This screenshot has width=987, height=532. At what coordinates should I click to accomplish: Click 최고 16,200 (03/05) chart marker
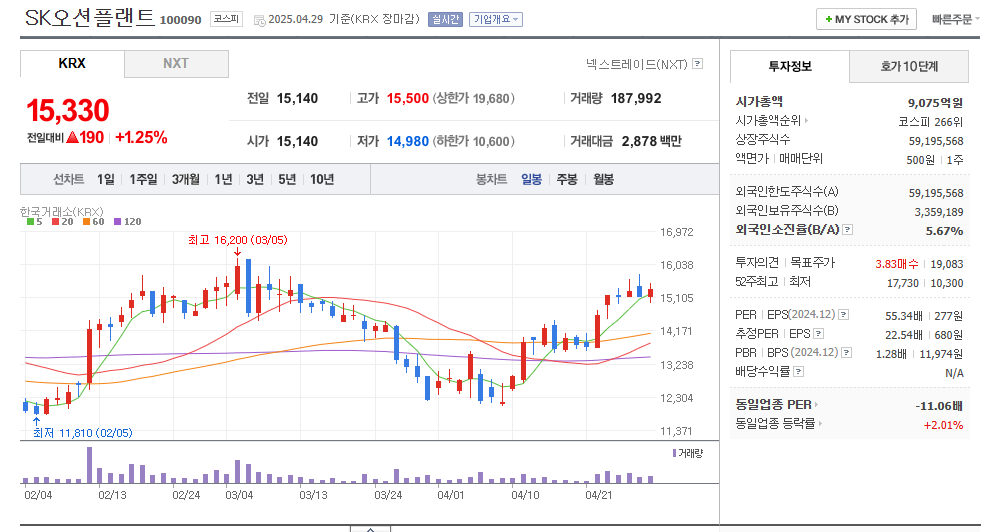point(237,240)
